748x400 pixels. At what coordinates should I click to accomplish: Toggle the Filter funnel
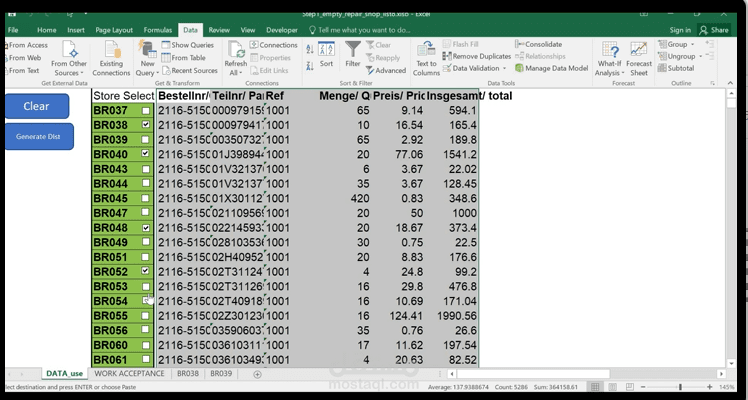click(x=353, y=54)
